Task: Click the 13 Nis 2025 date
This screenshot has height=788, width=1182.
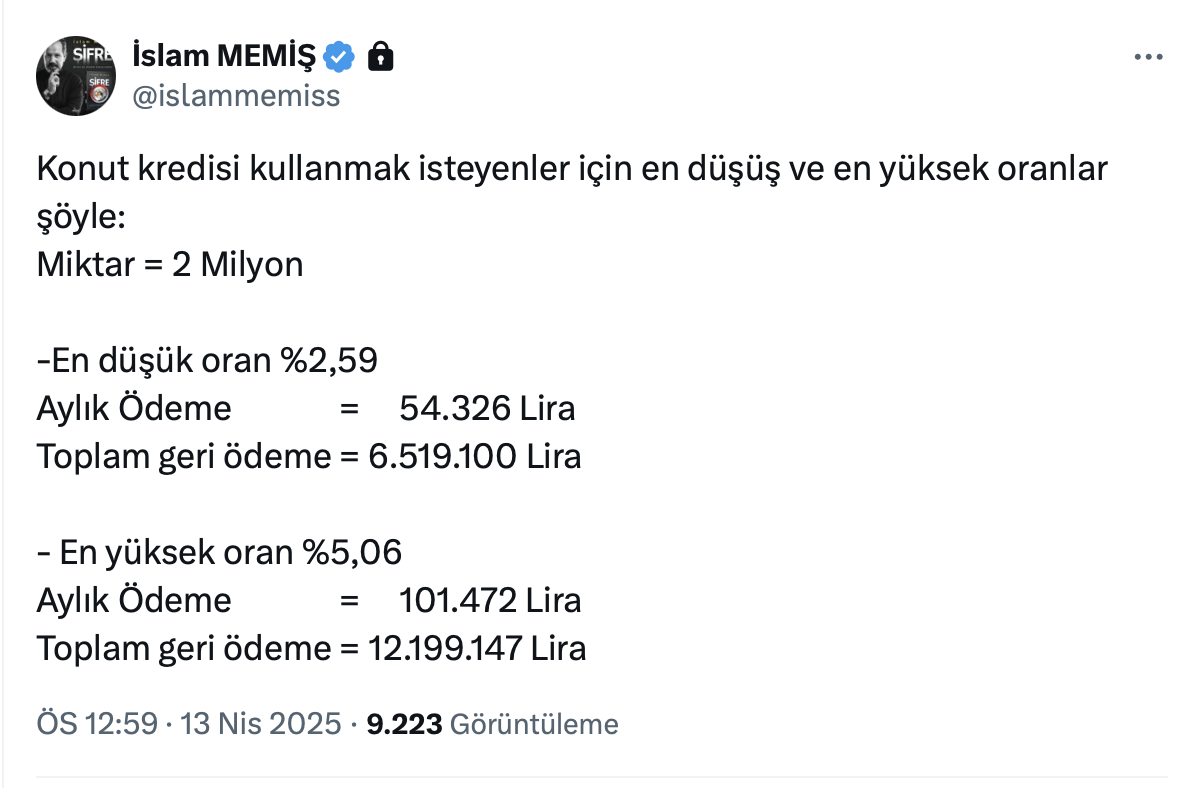Action: pyautogui.click(x=260, y=724)
